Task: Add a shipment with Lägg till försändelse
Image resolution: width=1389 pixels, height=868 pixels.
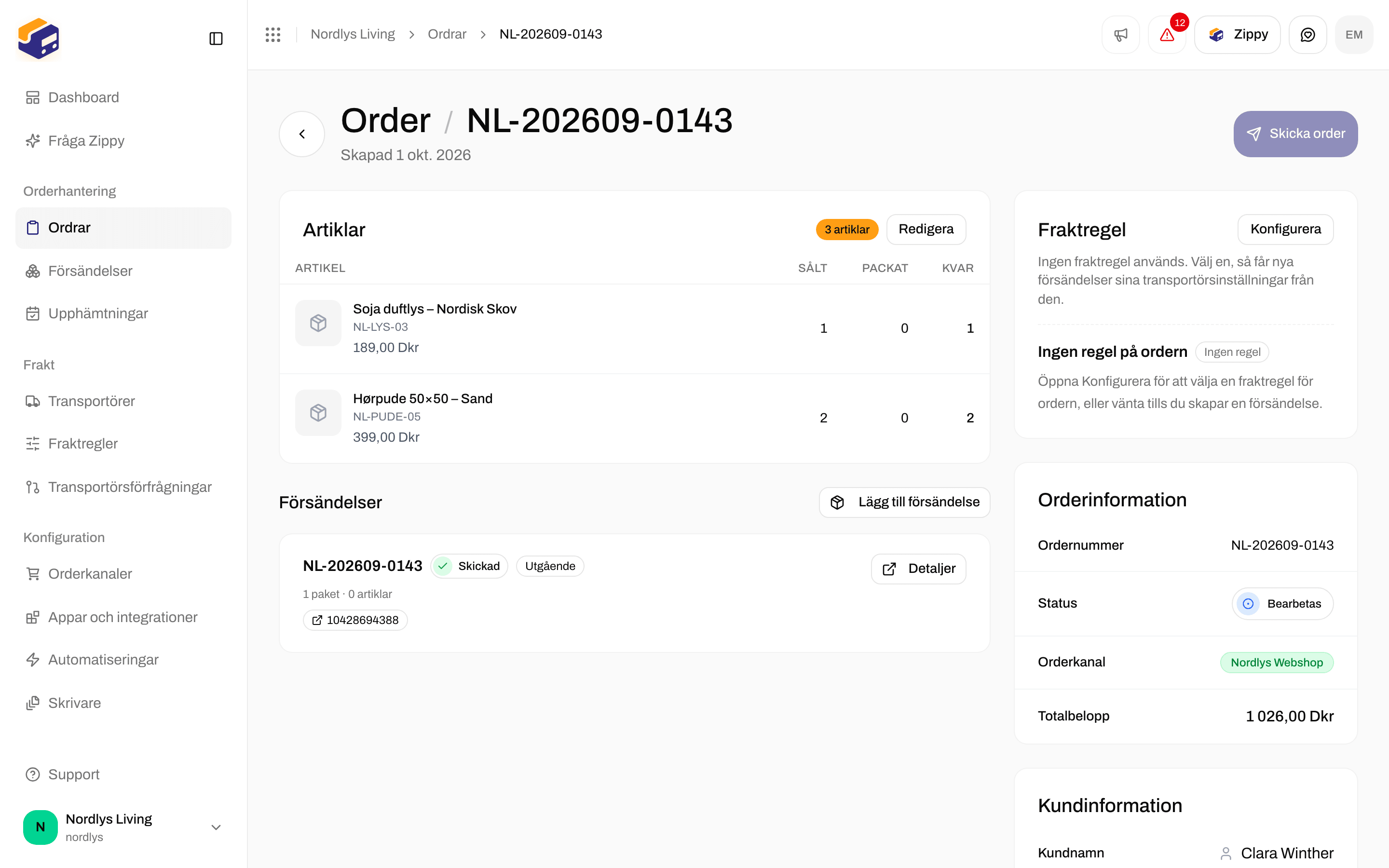Action: [x=904, y=502]
